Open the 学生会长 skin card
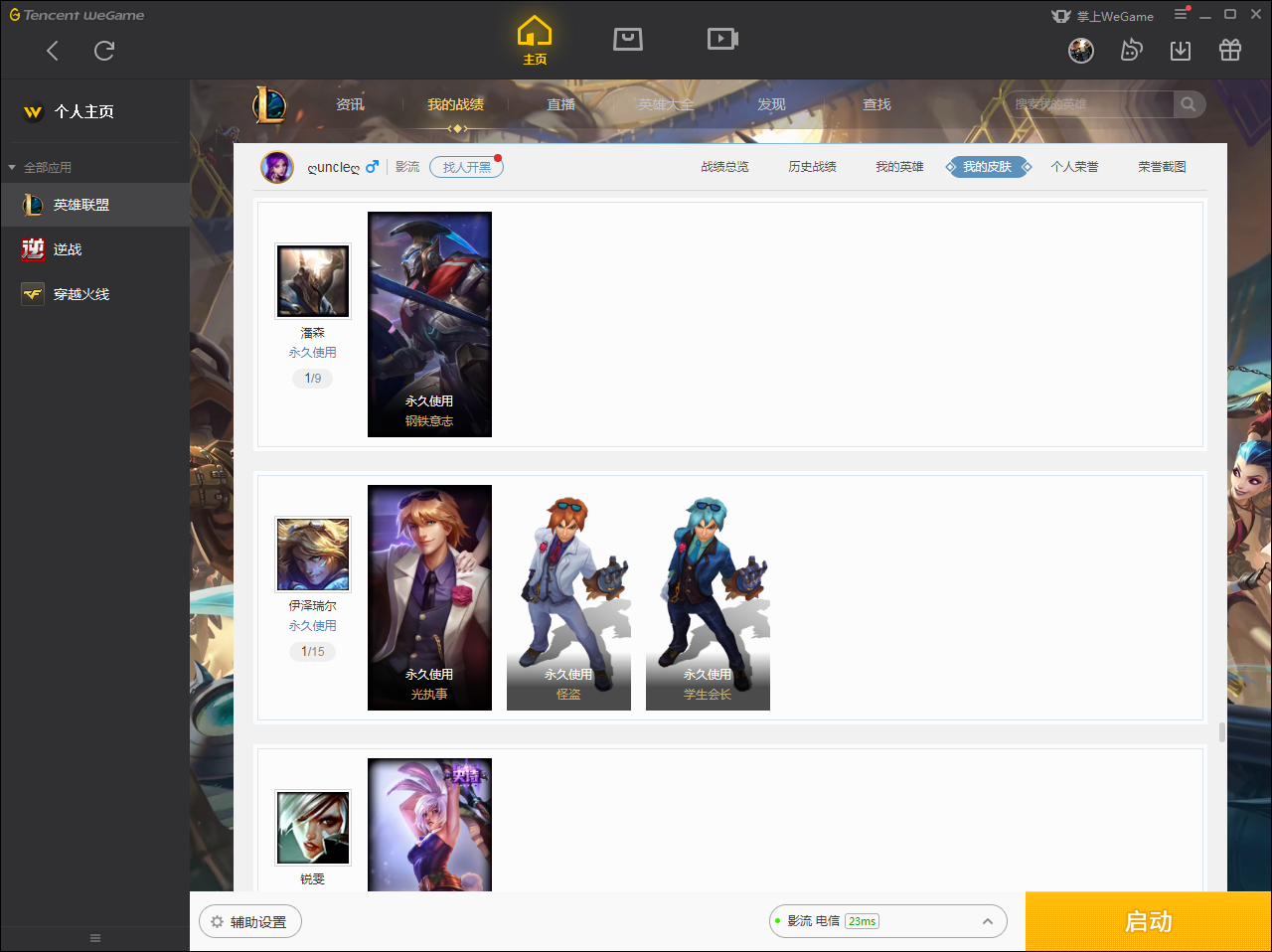1272x952 pixels. coord(708,597)
